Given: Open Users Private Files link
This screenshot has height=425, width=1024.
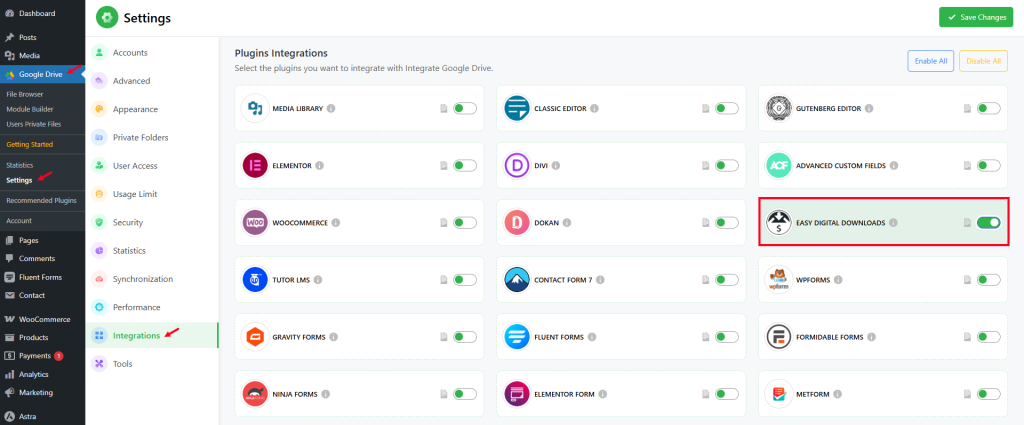Looking at the screenshot, I should pyautogui.click(x=33, y=124).
